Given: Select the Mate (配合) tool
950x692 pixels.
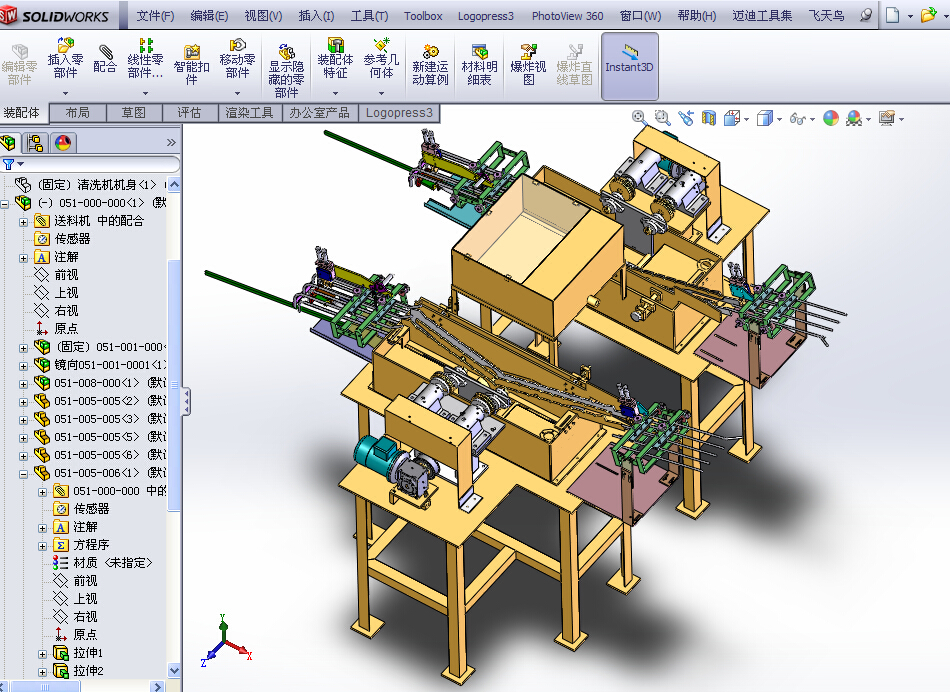Looking at the screenshot, I should pyautogui.click(x=105, y=59).
